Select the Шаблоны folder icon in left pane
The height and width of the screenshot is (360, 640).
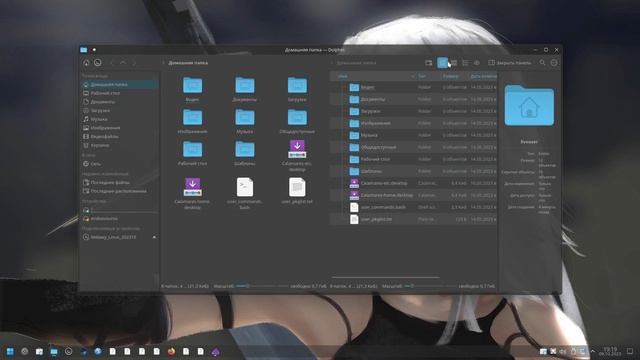(x=244, y=149)
